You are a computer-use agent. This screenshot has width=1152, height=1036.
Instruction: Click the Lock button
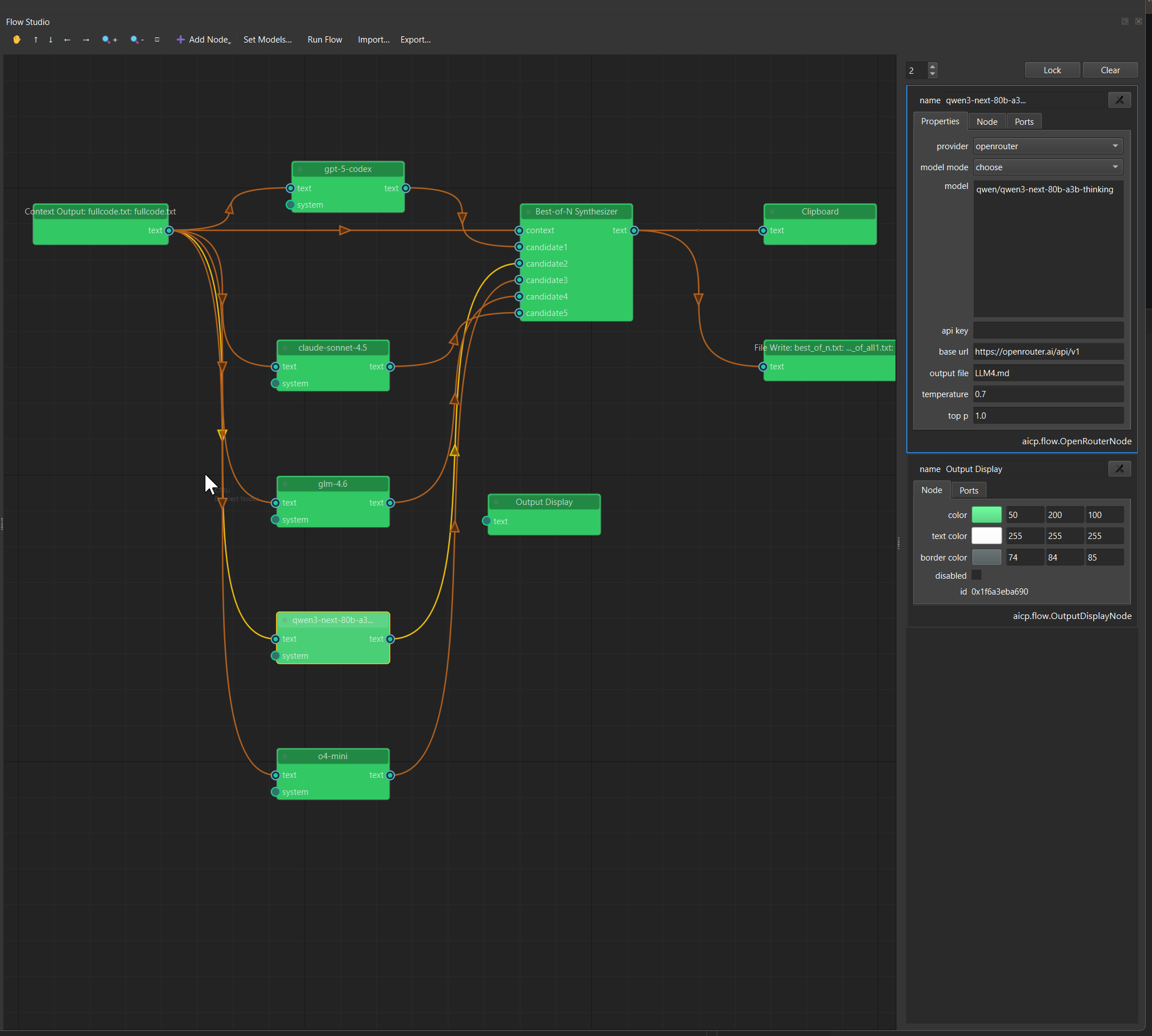1052,70
